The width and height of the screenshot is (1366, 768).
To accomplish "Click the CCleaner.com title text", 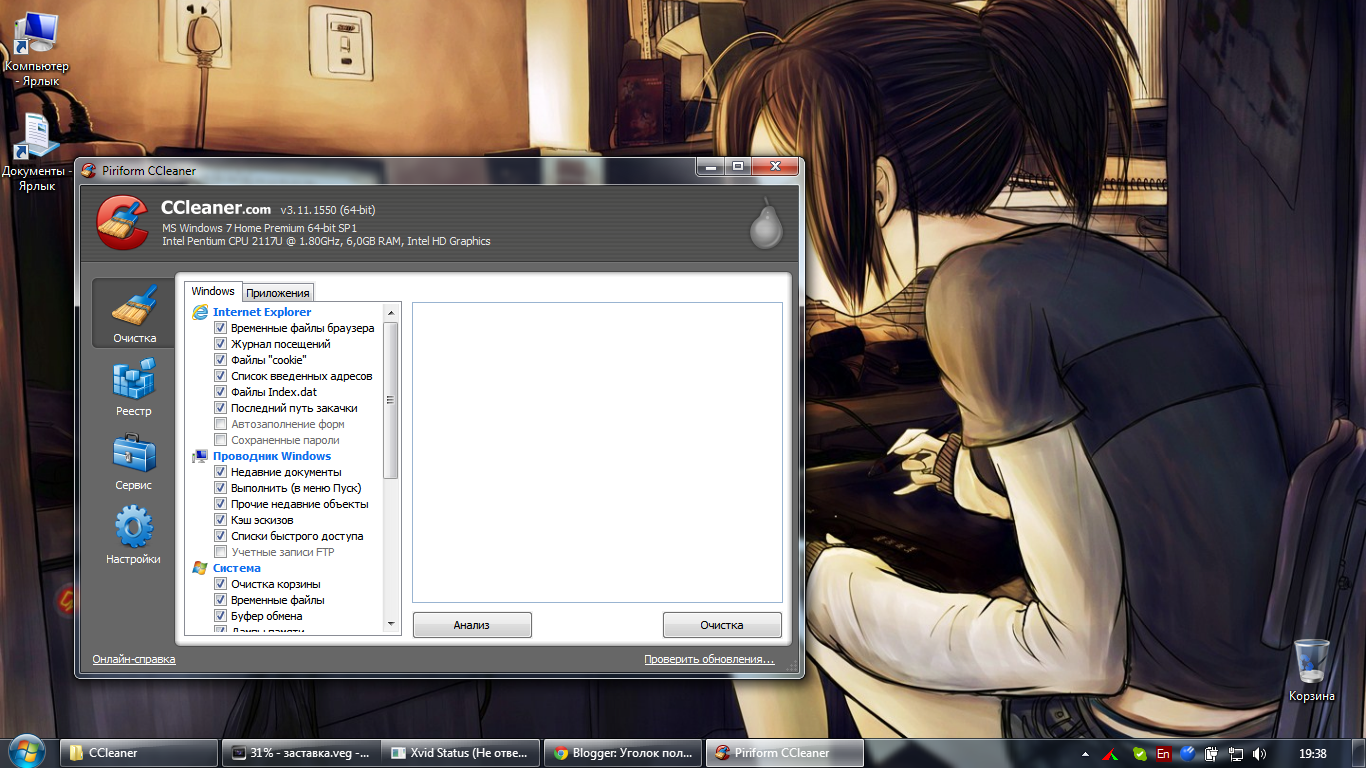I will (x=216, y=208).
